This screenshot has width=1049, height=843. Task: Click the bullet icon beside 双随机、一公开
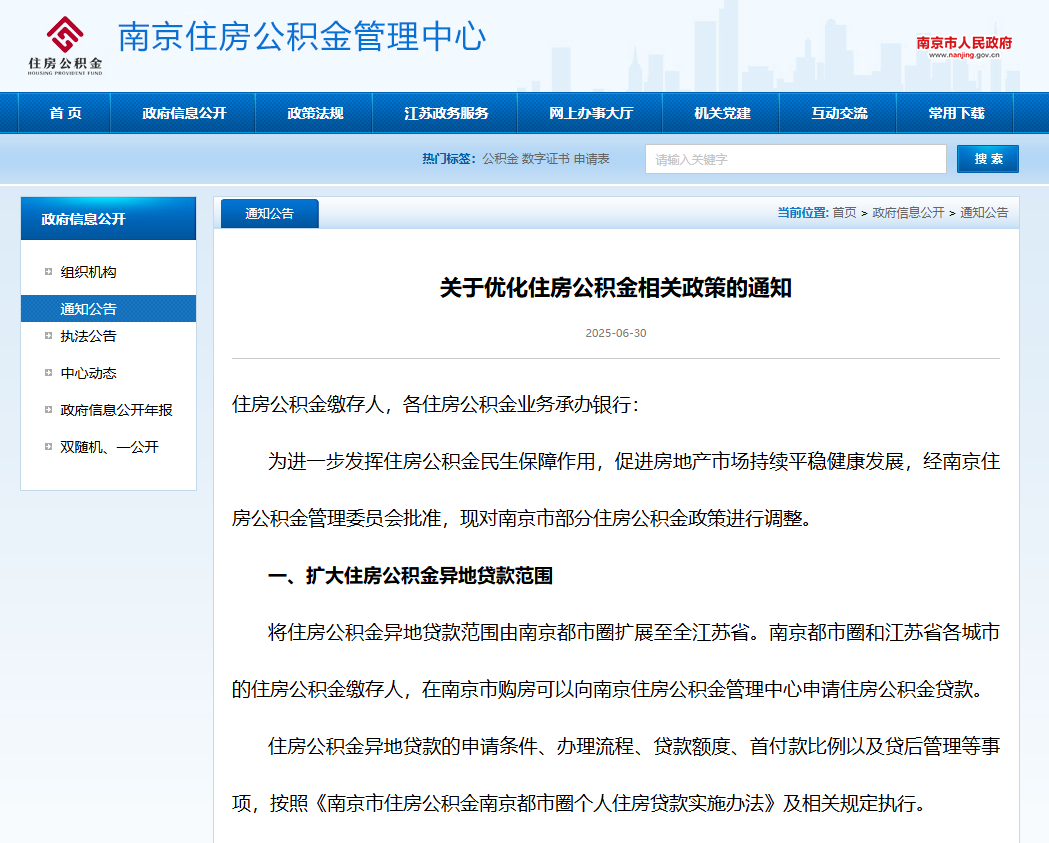click(x=48, y=446)
